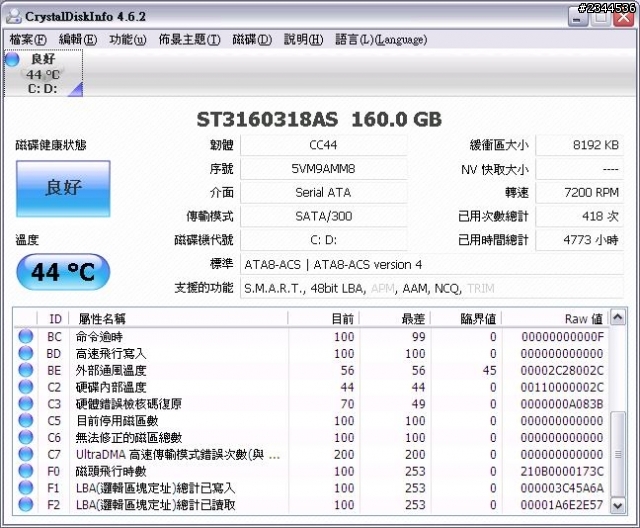The width and height of the screenshot is (640, 528).
Task: Select the row named 命令逾時
Action: click(x=311, y=337)
